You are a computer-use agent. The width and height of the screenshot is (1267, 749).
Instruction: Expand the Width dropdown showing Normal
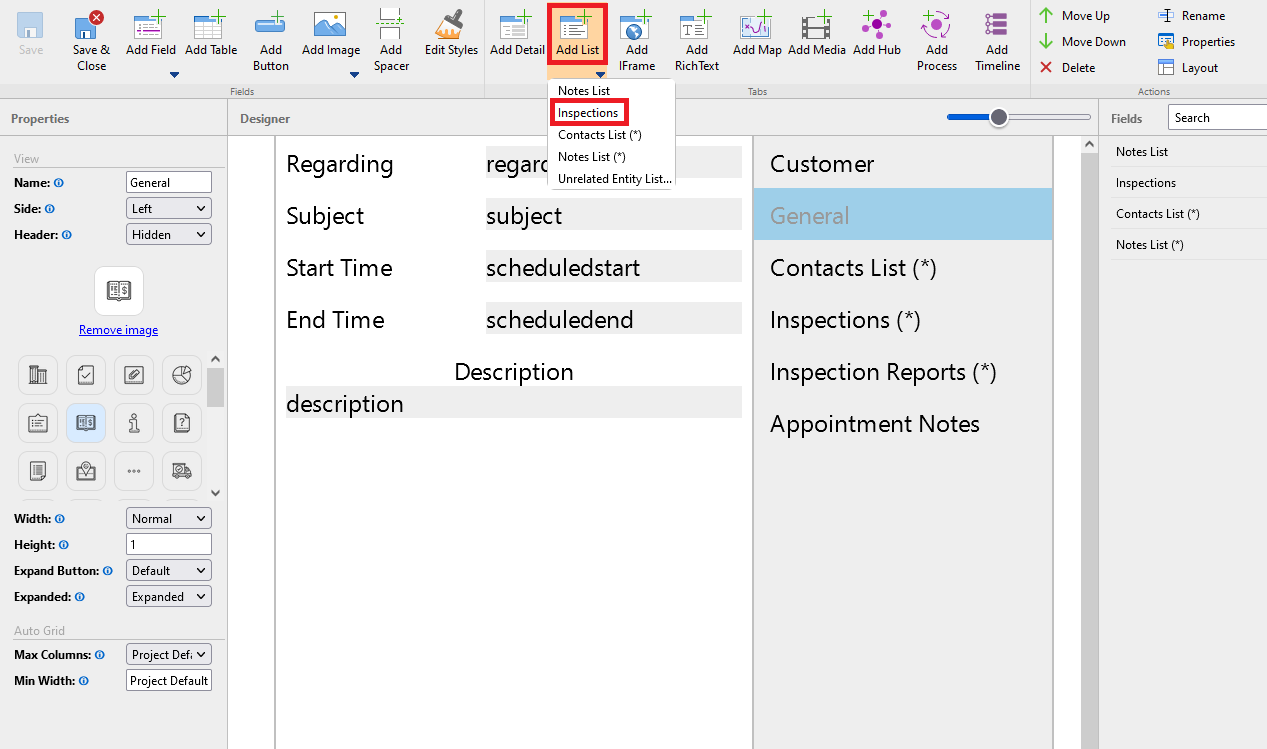[169, 519]
